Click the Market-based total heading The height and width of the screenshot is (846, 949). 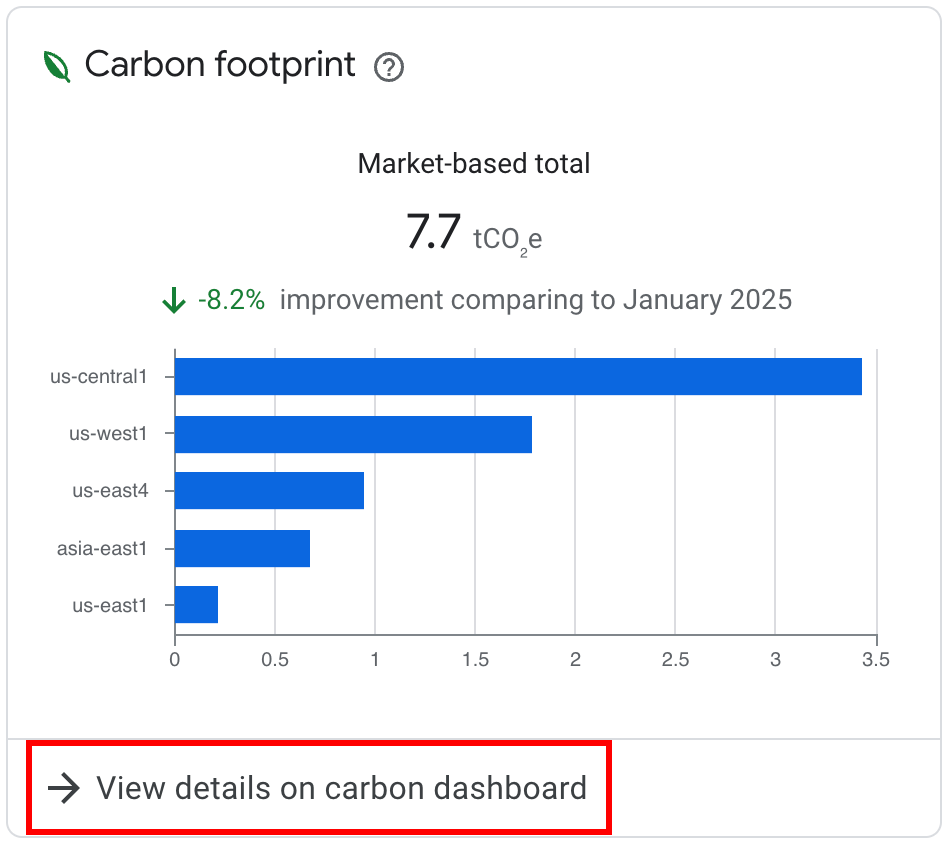click(473, 163)
